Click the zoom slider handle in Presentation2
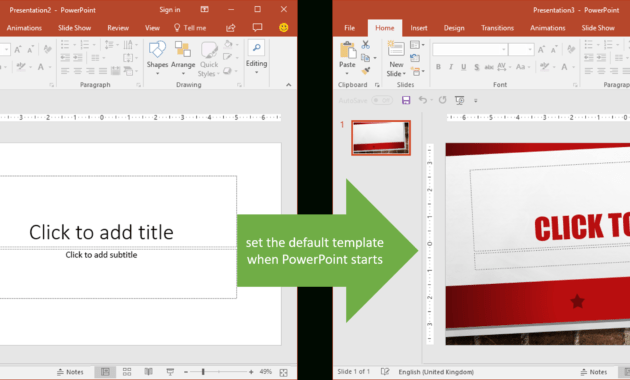This screenshot has width=630, height=380. tap(203, 372)
